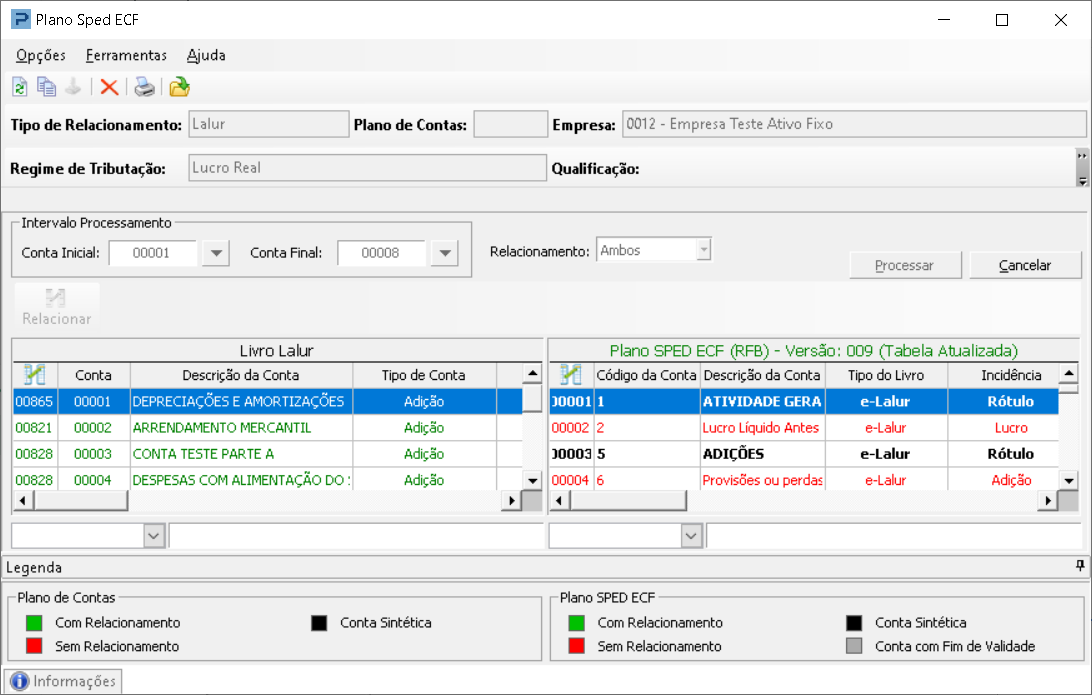Image resolution: width=1092 pixels, height=695 pixels.
Task: Click the Código da Conta column header
Action: [646, 375]
